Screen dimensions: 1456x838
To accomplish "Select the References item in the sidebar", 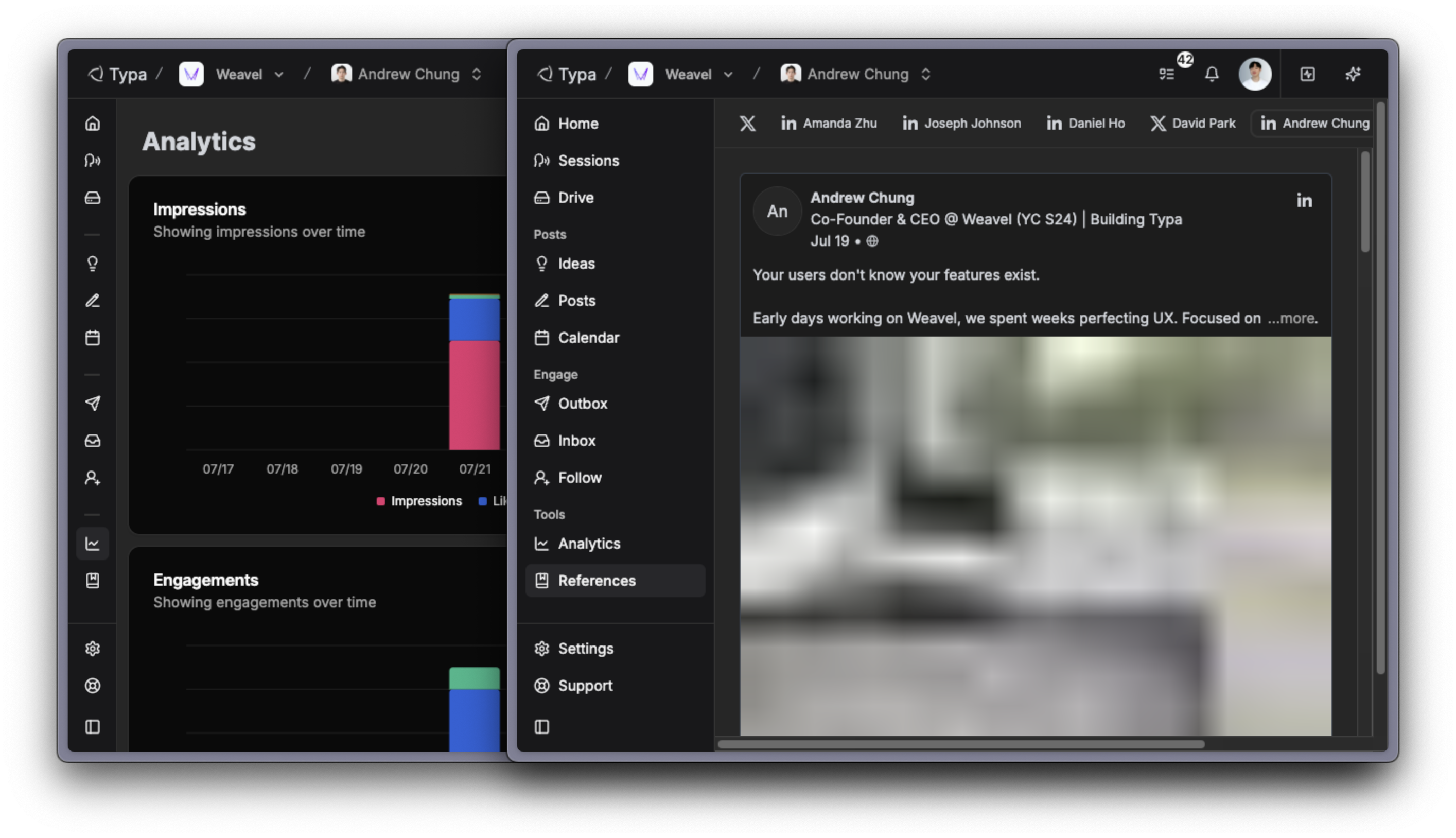I will [x=596, y=581].
